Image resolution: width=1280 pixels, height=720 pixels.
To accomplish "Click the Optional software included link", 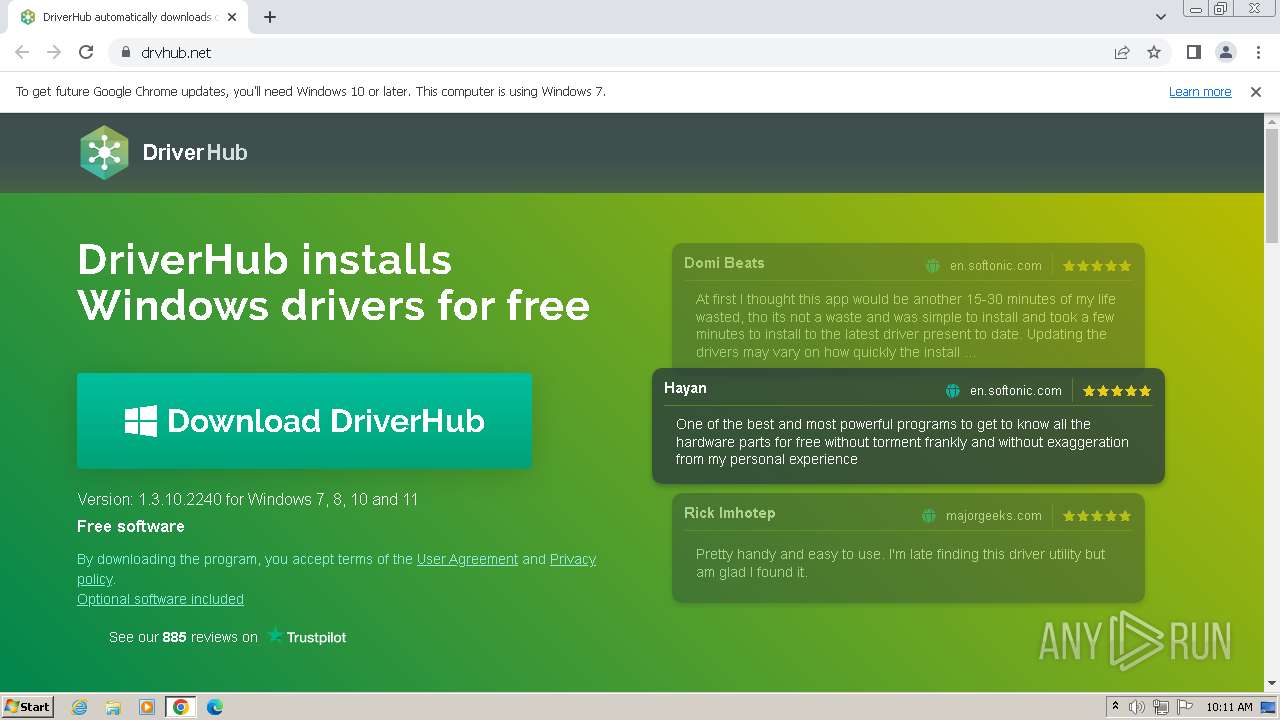I will 160,599.
